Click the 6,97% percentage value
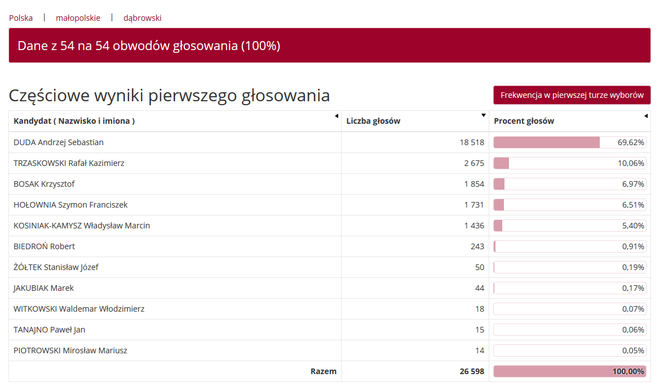664x391 pixels. coord(633,184)
